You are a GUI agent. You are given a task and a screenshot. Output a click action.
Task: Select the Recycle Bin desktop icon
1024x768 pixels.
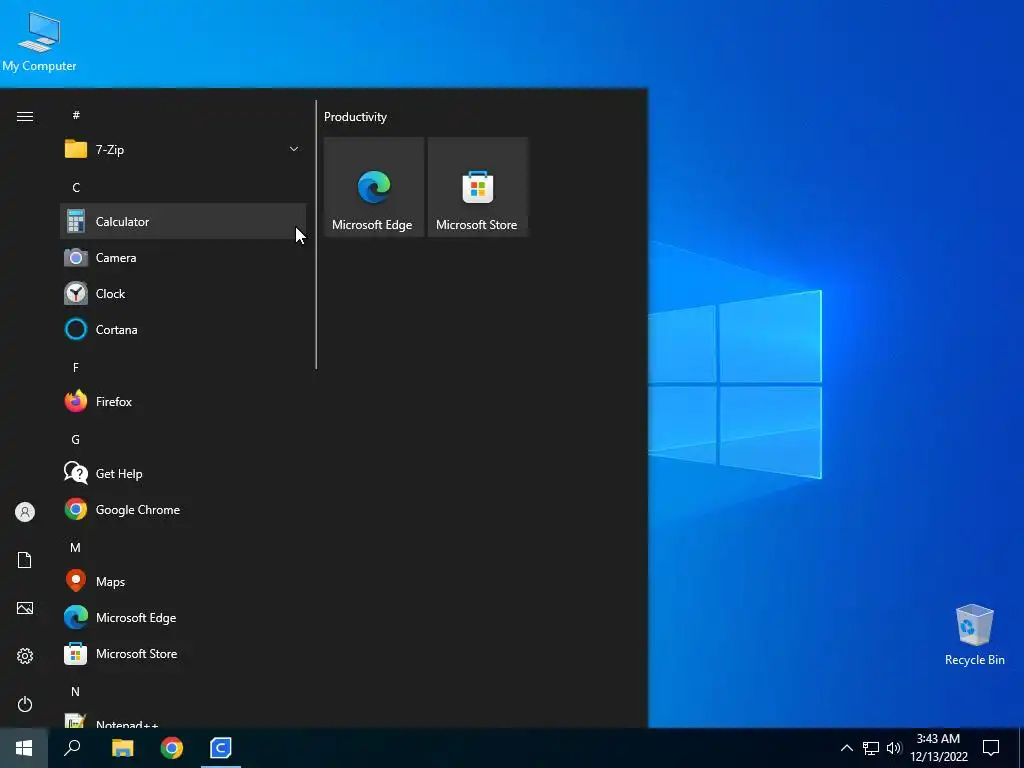click(x=974, y=634)
